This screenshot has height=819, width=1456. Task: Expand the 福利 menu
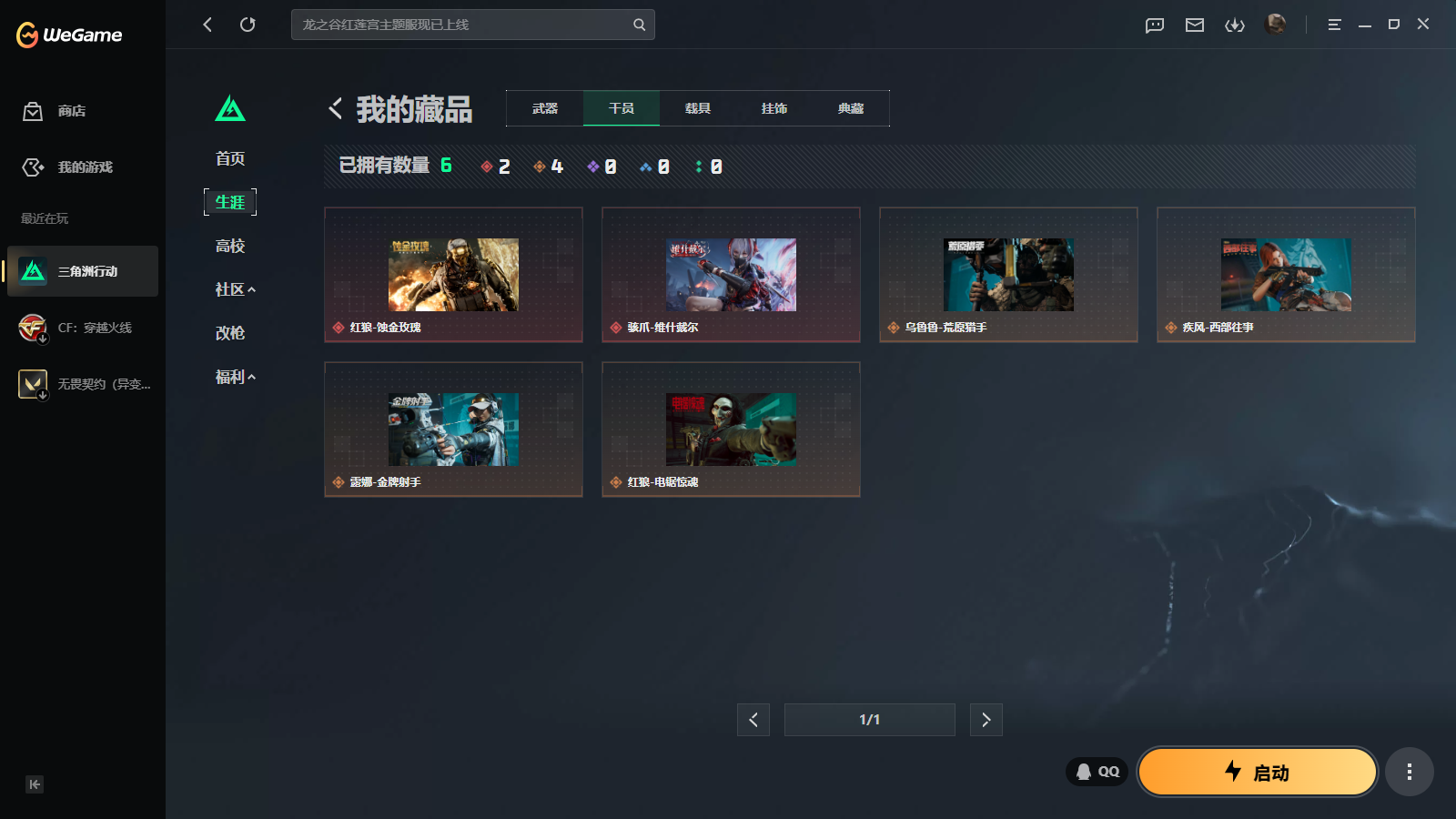235,377
